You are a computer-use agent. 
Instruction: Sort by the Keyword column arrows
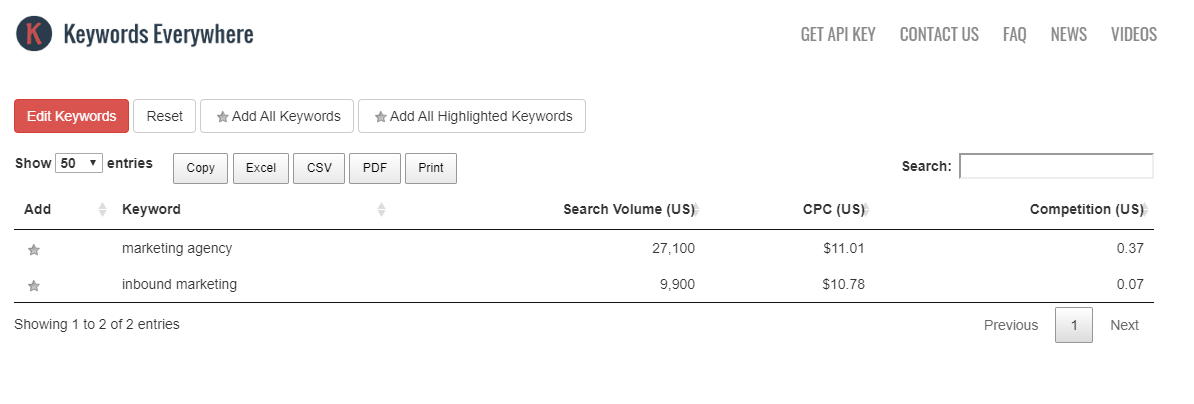click(381, 210)
